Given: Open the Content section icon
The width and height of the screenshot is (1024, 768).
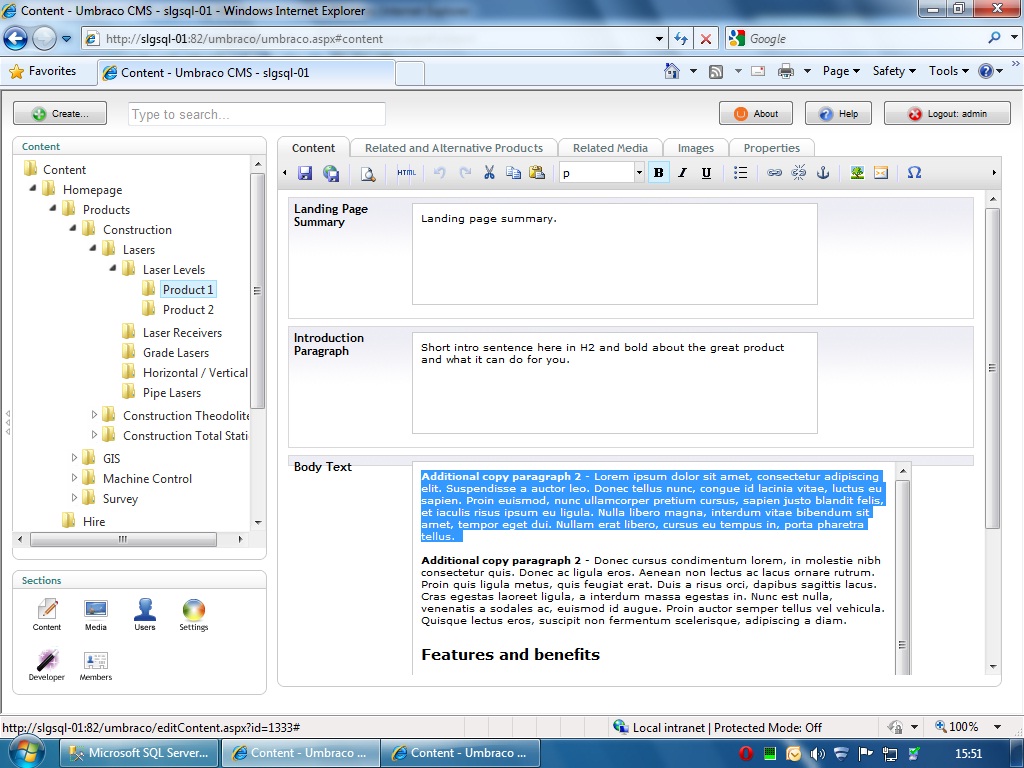Looking at the screenshot, I should tap(47, 615).
